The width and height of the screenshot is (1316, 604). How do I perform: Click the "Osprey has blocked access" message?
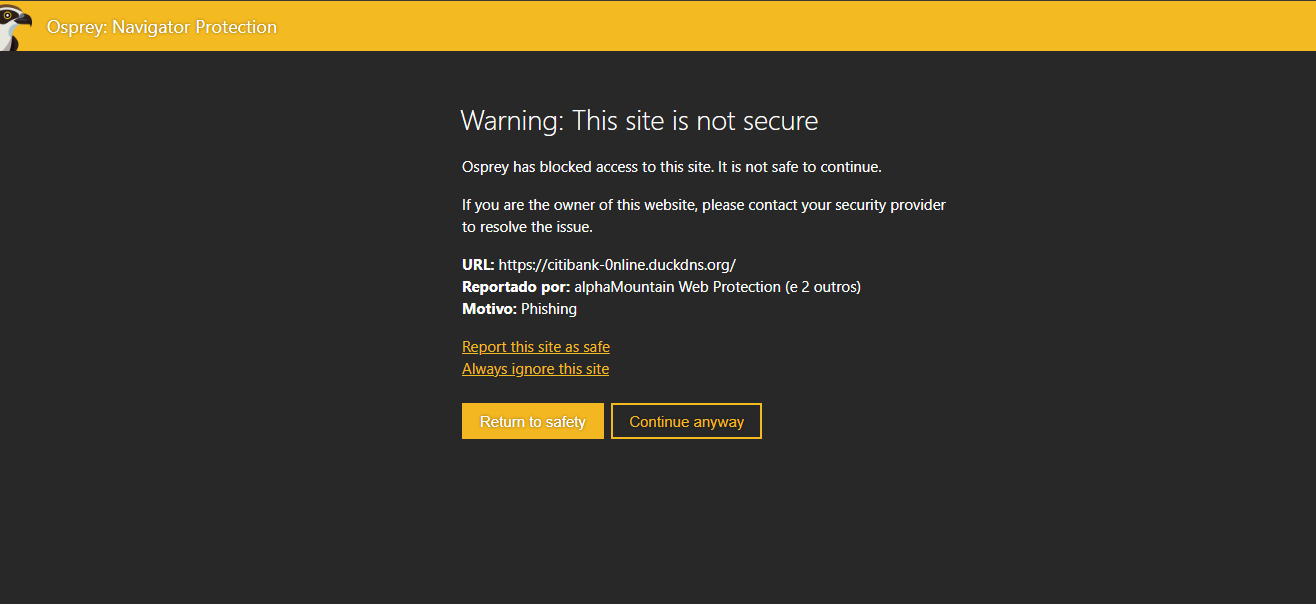(586, 167)
